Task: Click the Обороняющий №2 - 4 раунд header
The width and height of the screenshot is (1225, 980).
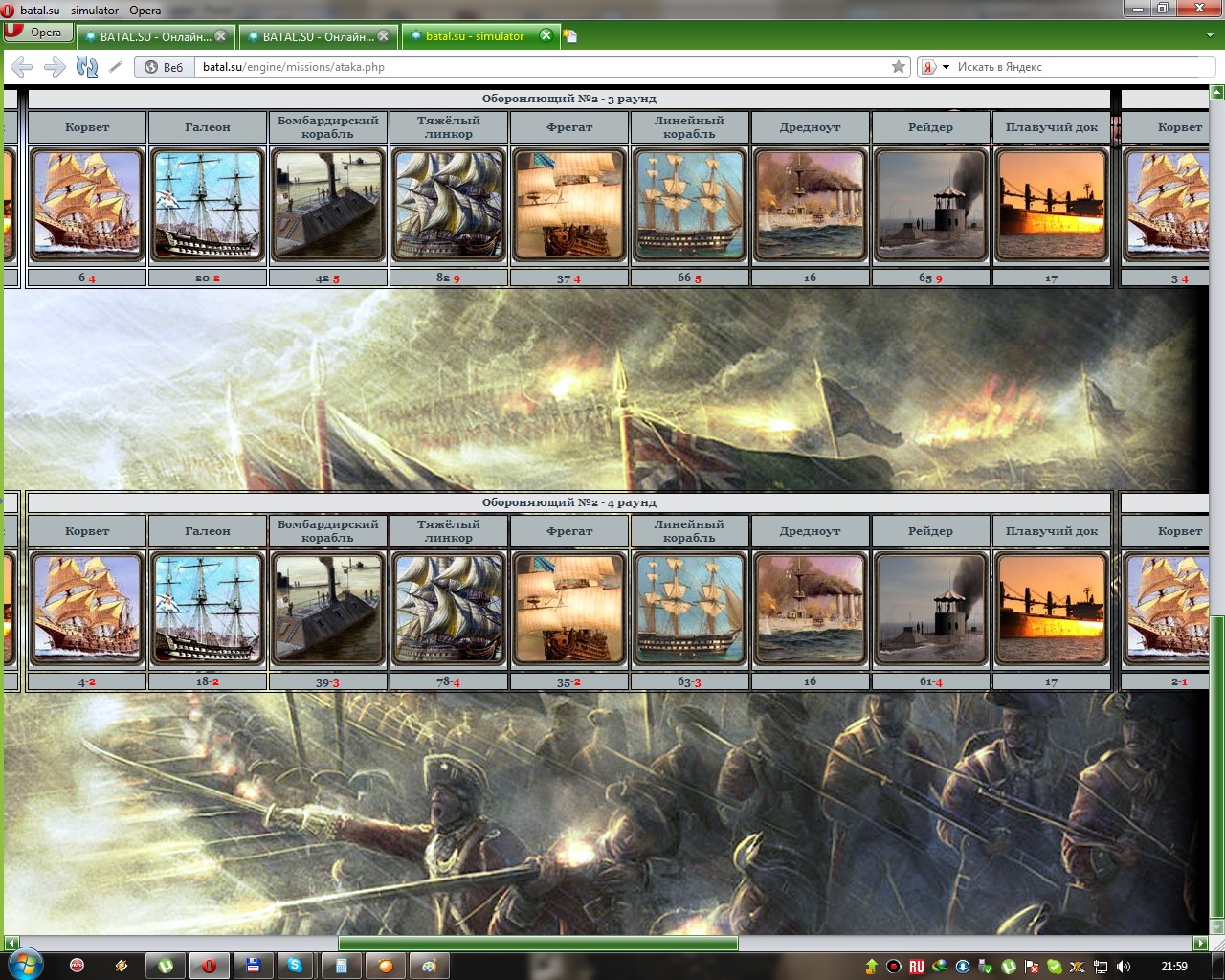Action: pyautogui.click(x=569, y=502)
